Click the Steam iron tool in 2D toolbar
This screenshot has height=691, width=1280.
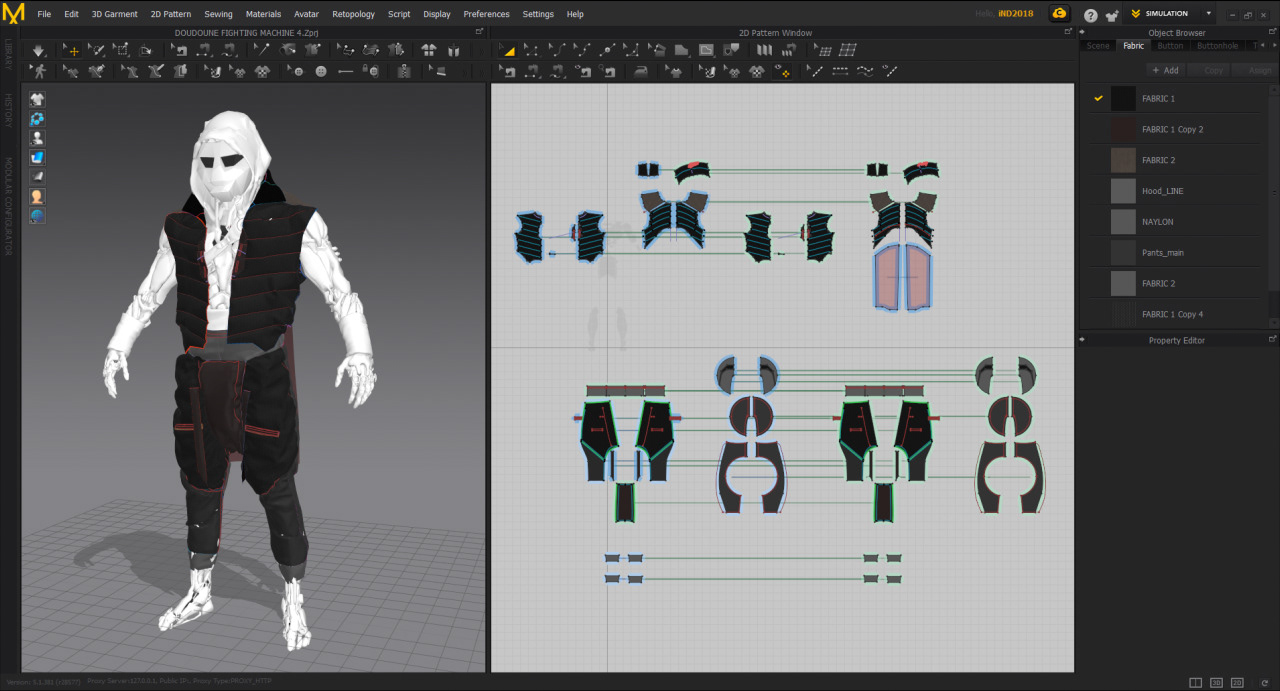click(642, 71)
